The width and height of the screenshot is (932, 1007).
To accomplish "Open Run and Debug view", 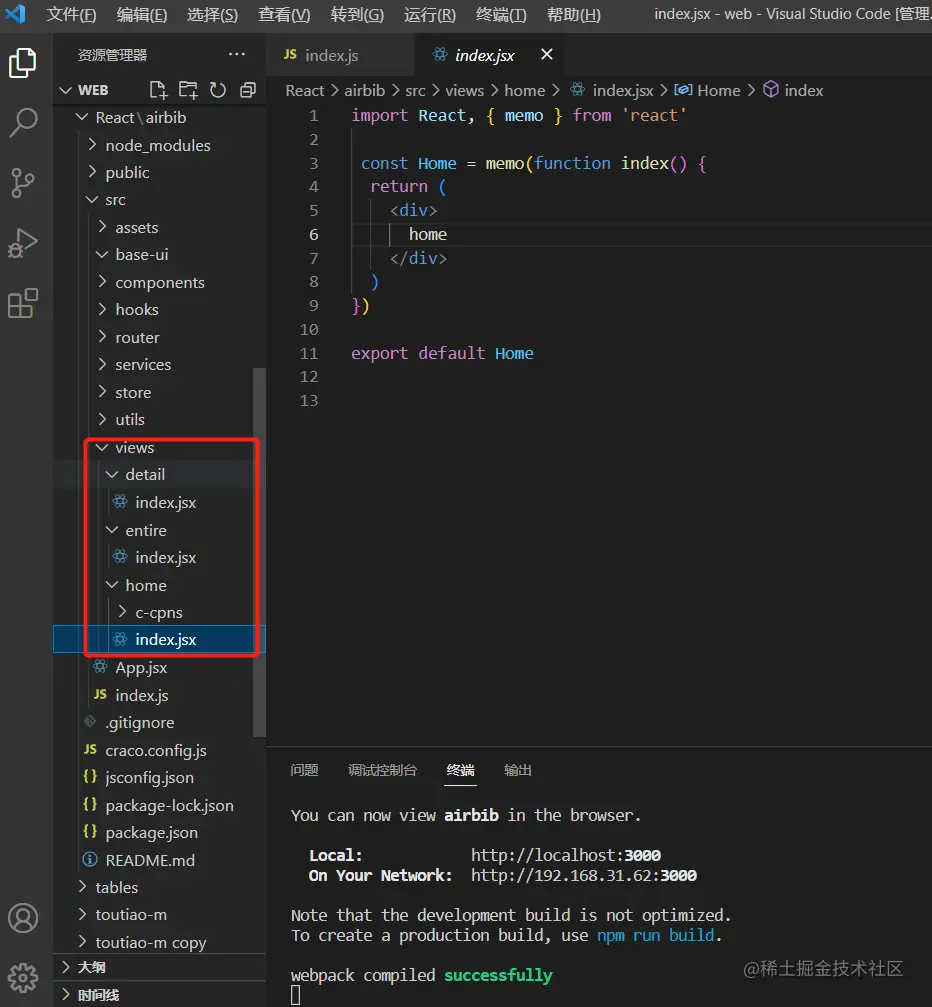I will (23, 243).
